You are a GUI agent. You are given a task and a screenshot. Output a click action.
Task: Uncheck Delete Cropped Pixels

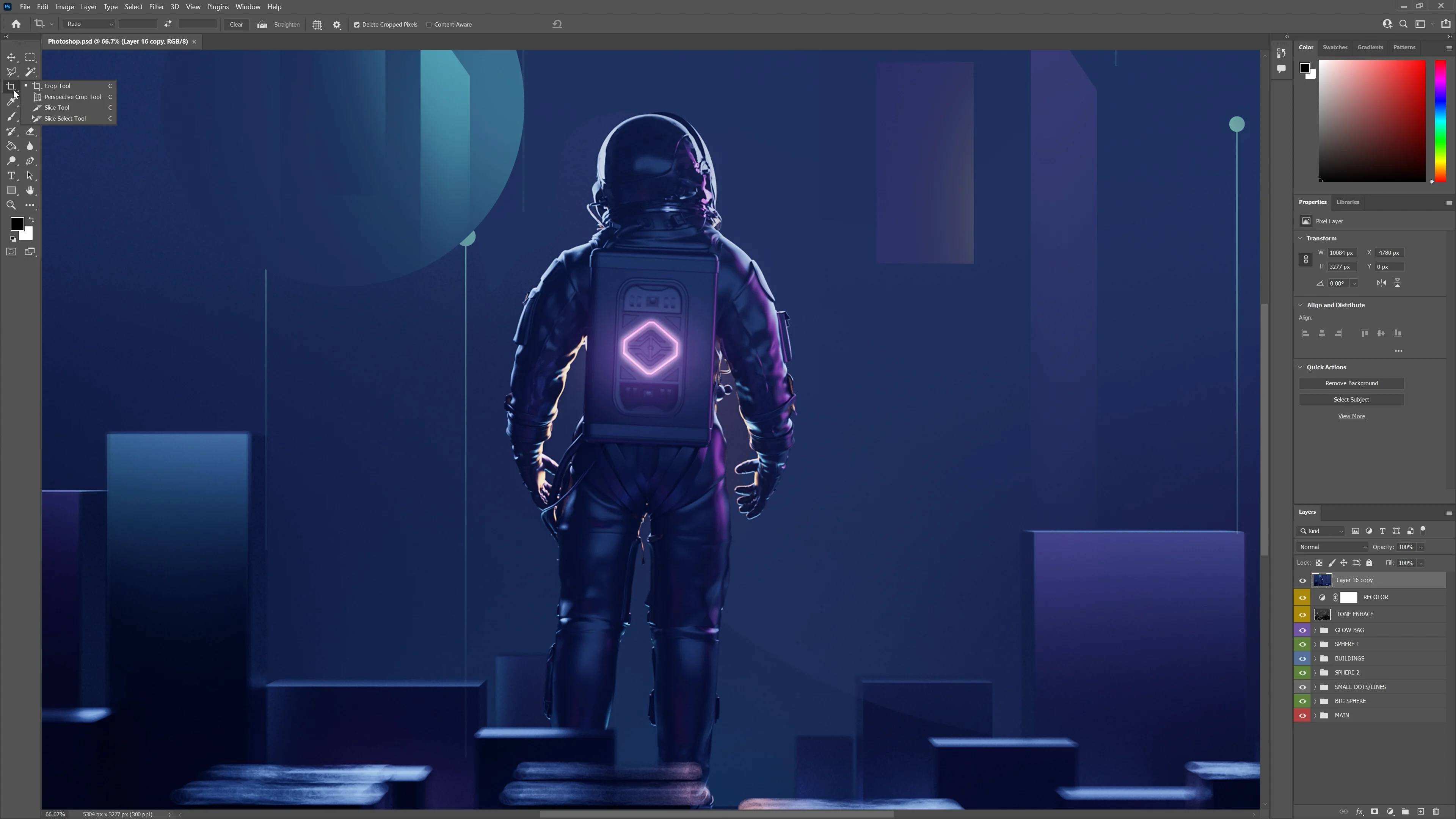[357, 25]
